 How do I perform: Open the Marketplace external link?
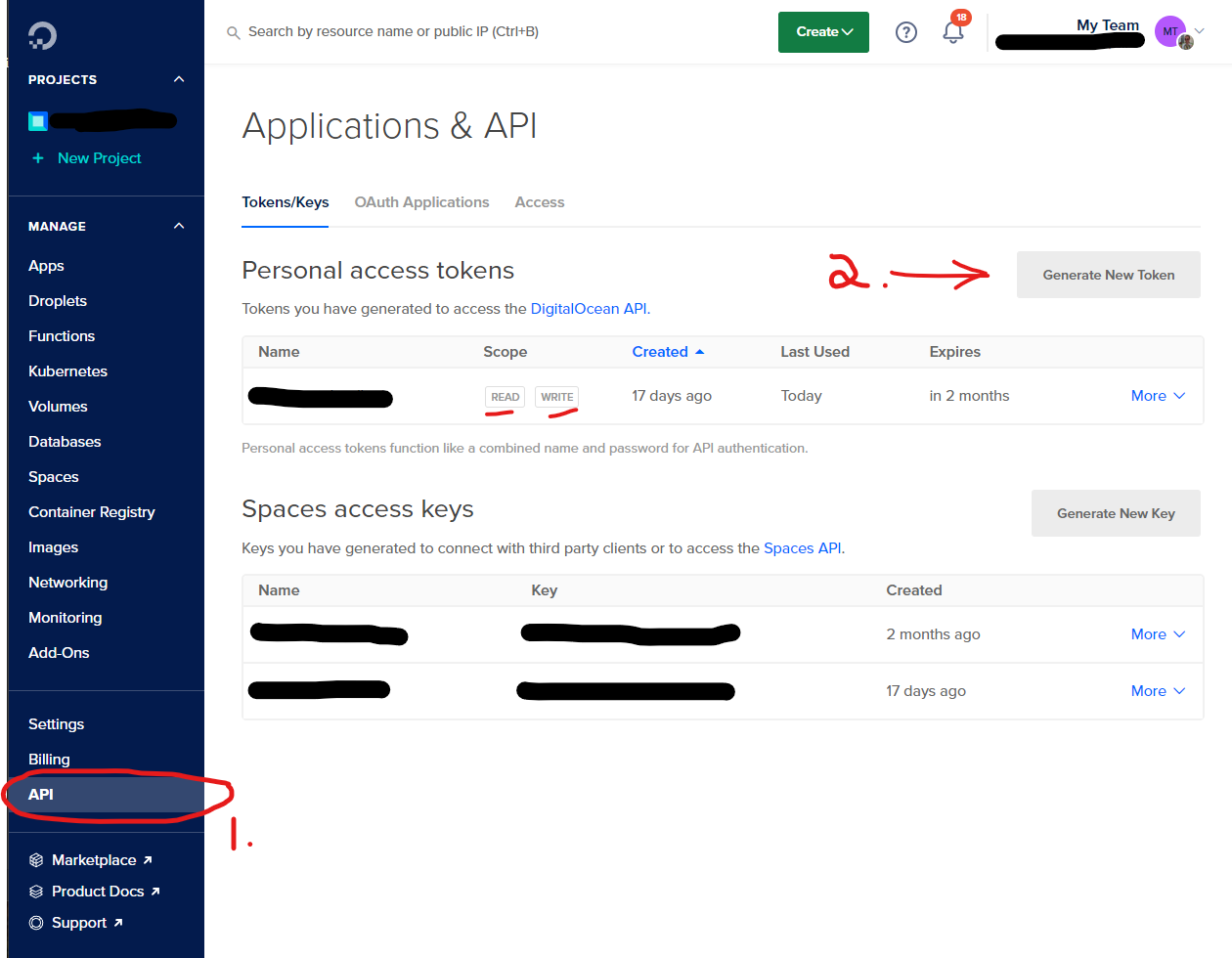[102, 860]
